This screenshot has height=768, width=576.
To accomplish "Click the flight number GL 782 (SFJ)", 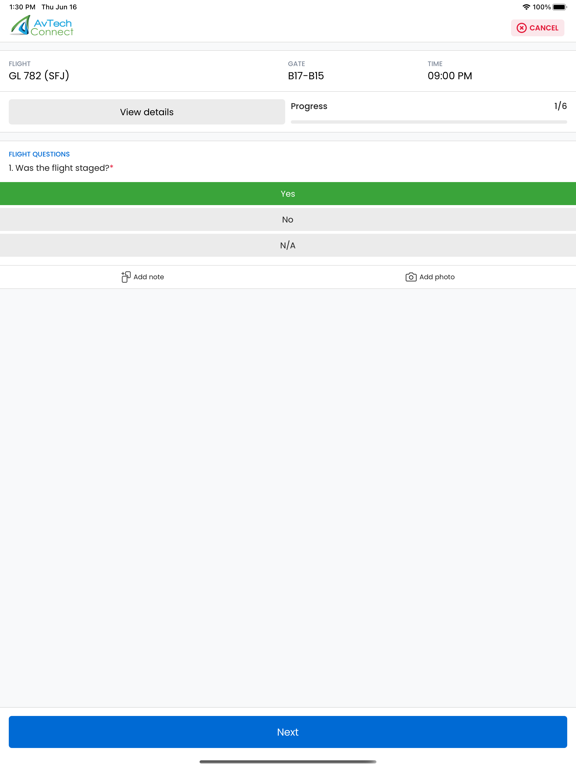I will pos(39,76).
